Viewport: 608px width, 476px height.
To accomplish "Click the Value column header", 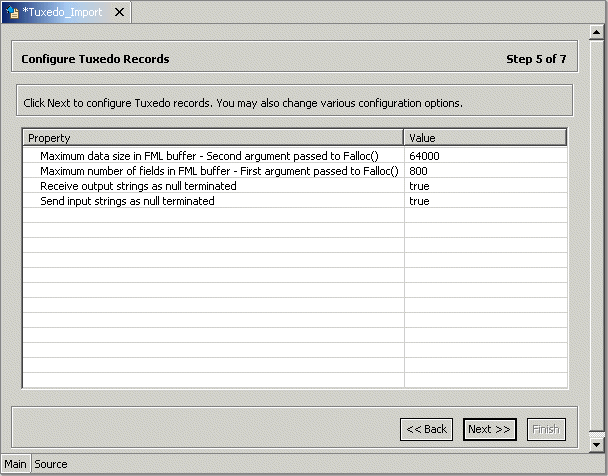I will click(485, 138).
